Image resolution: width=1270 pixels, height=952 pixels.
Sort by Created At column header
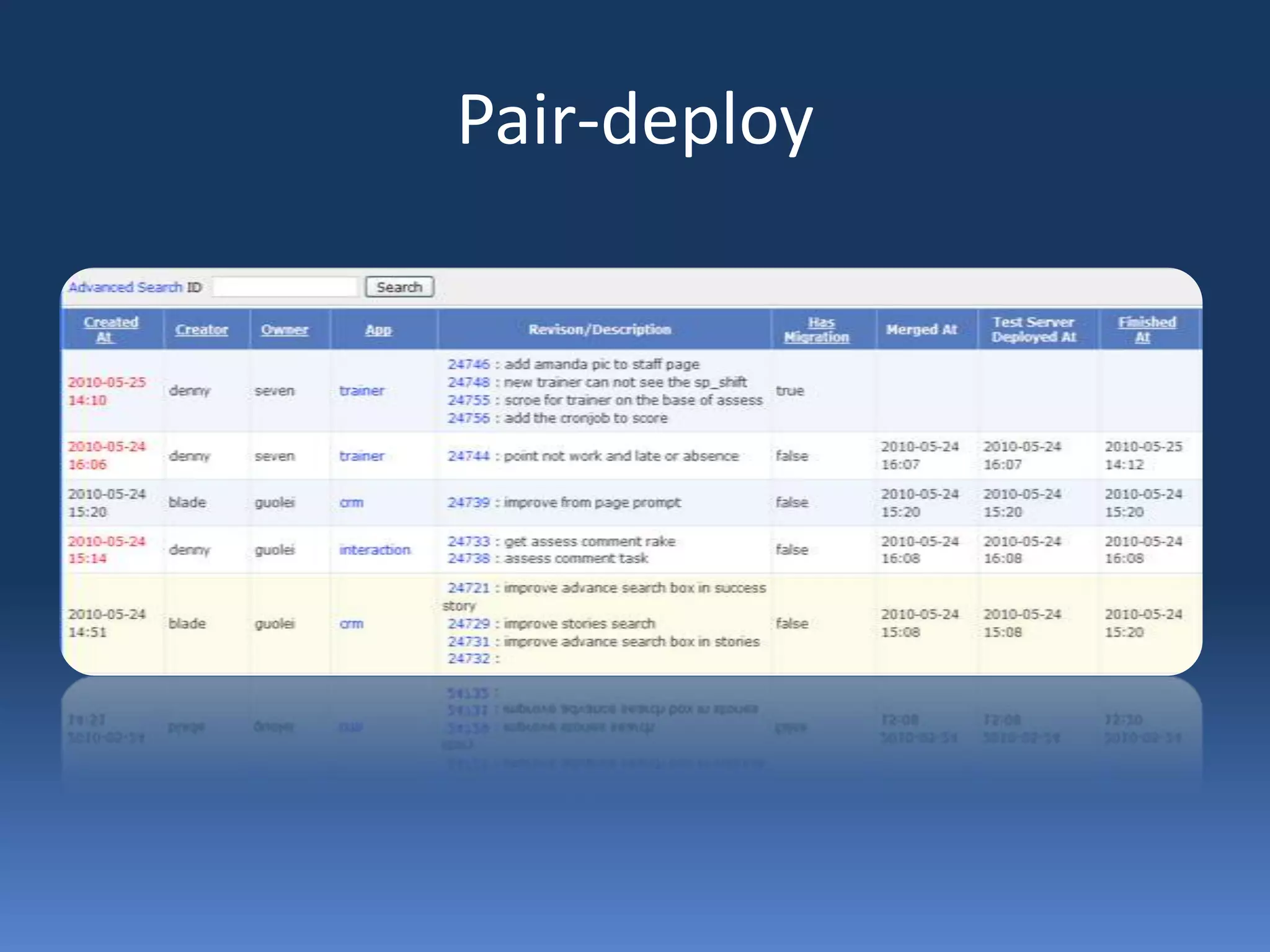111,330
